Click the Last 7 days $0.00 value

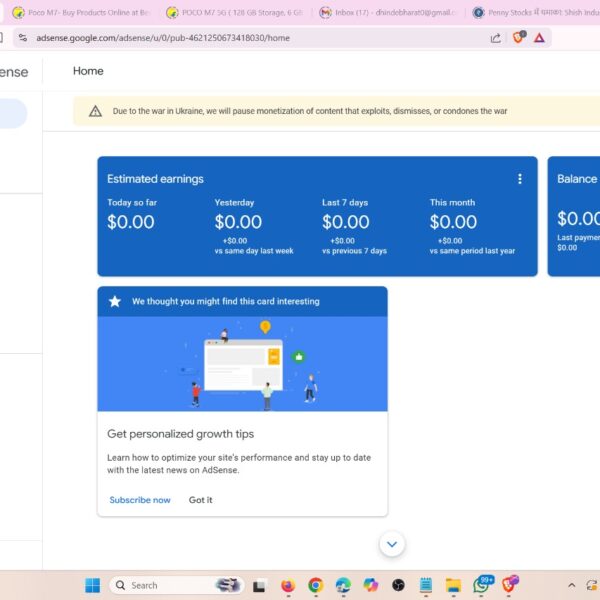pyautogui.click(x=346, y=222)
